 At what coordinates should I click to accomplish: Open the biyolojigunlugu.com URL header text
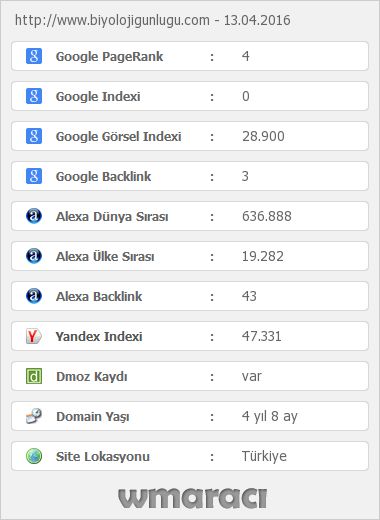coord(112,20)
